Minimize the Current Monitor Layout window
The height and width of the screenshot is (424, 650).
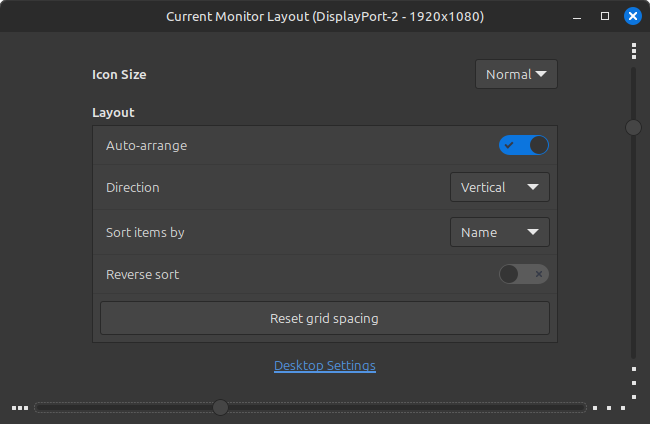point(577,17)
